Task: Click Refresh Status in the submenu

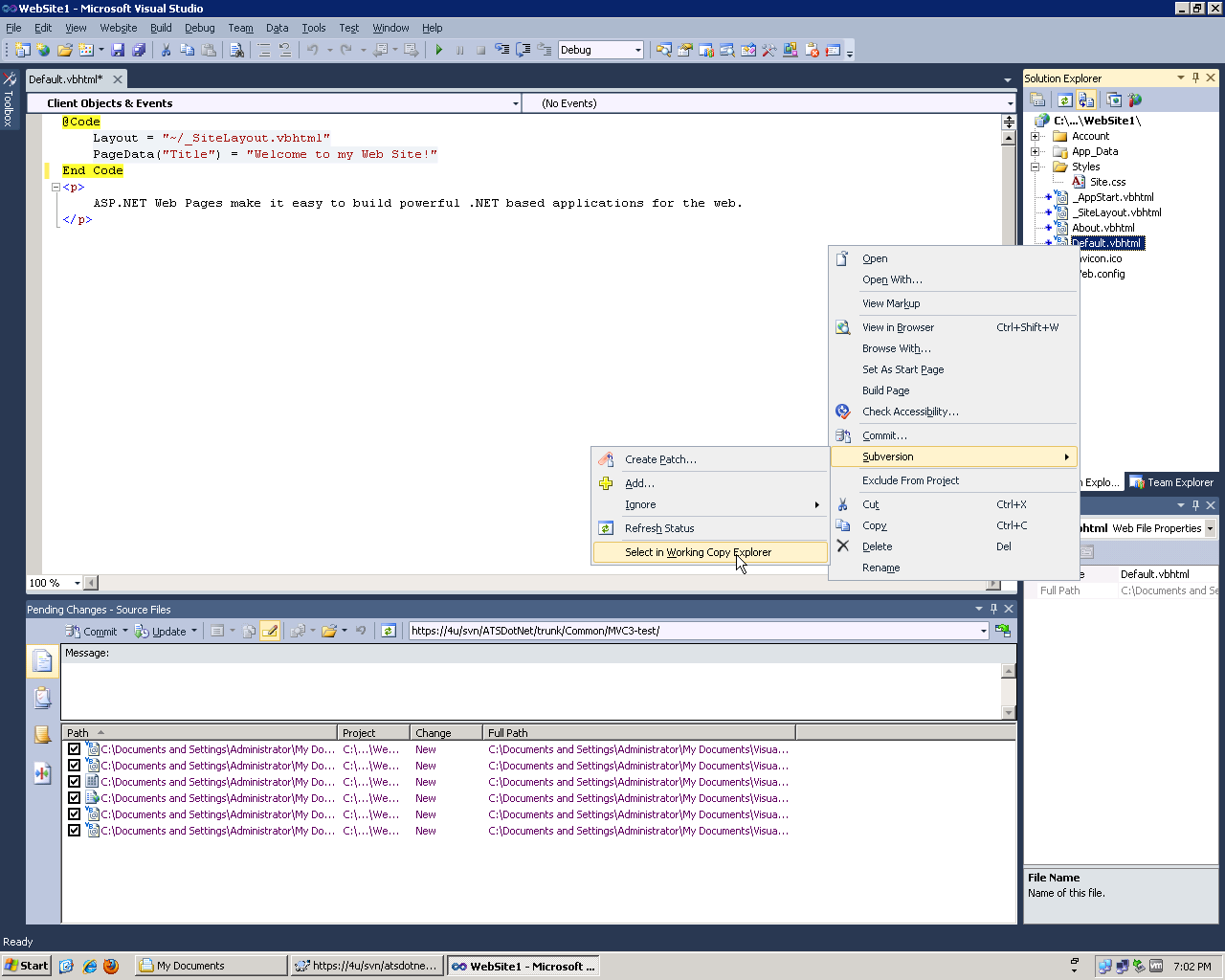Action: coord(710,528)
